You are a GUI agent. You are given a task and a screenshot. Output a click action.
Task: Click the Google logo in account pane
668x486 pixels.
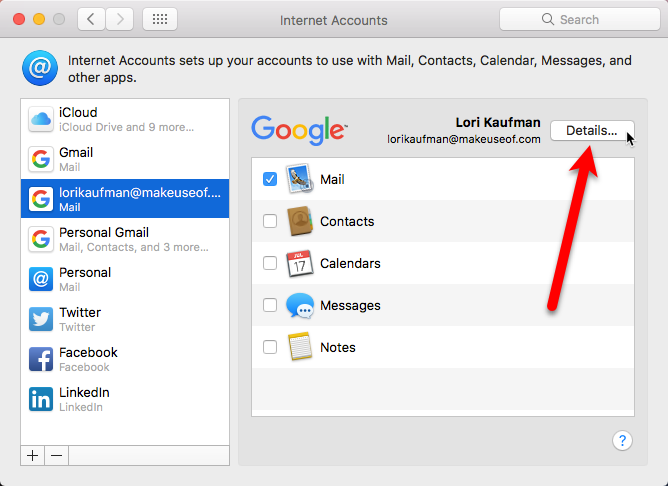[x=299, y=131]
